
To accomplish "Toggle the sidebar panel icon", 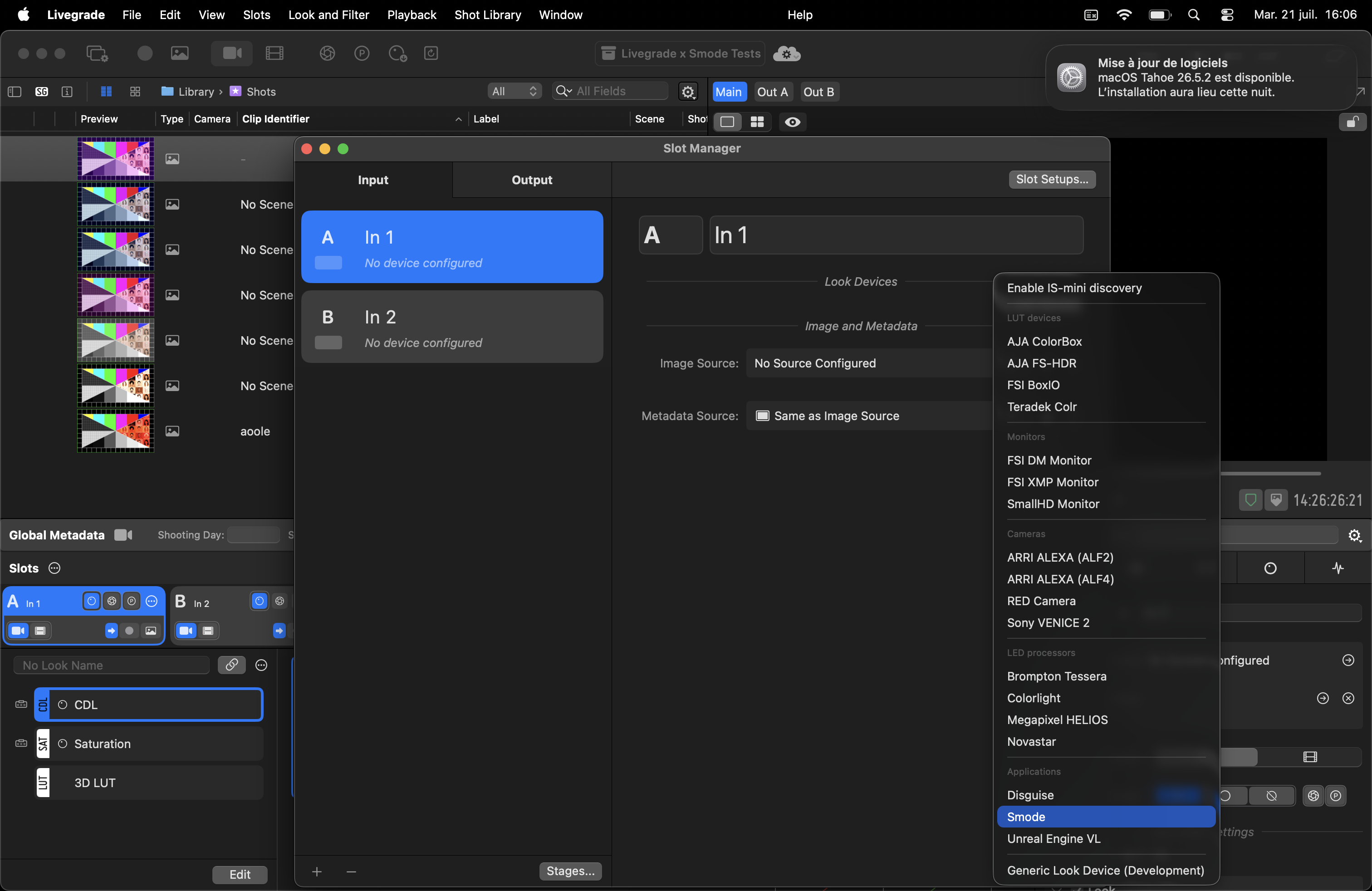I will pos(15,92).
